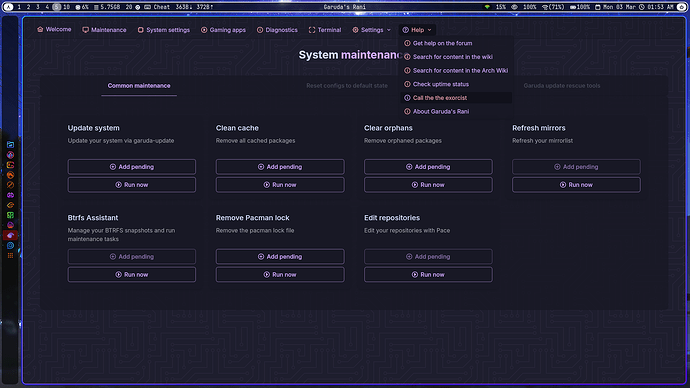Open the Welcome page via home icon

[x=40, y=29]
